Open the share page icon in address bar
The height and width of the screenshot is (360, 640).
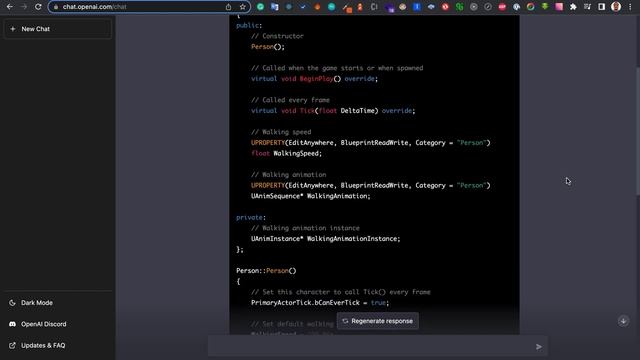pos(229,7)
